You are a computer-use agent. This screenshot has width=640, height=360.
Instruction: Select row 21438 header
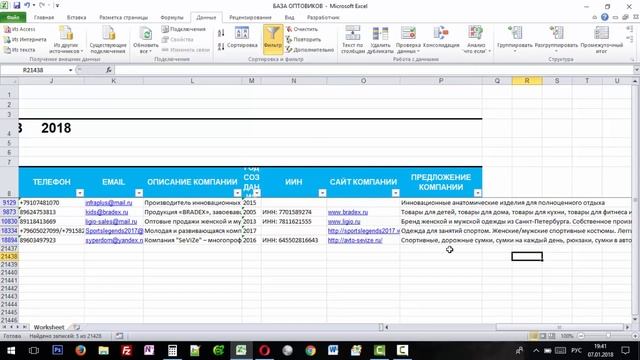click(9, 256)
